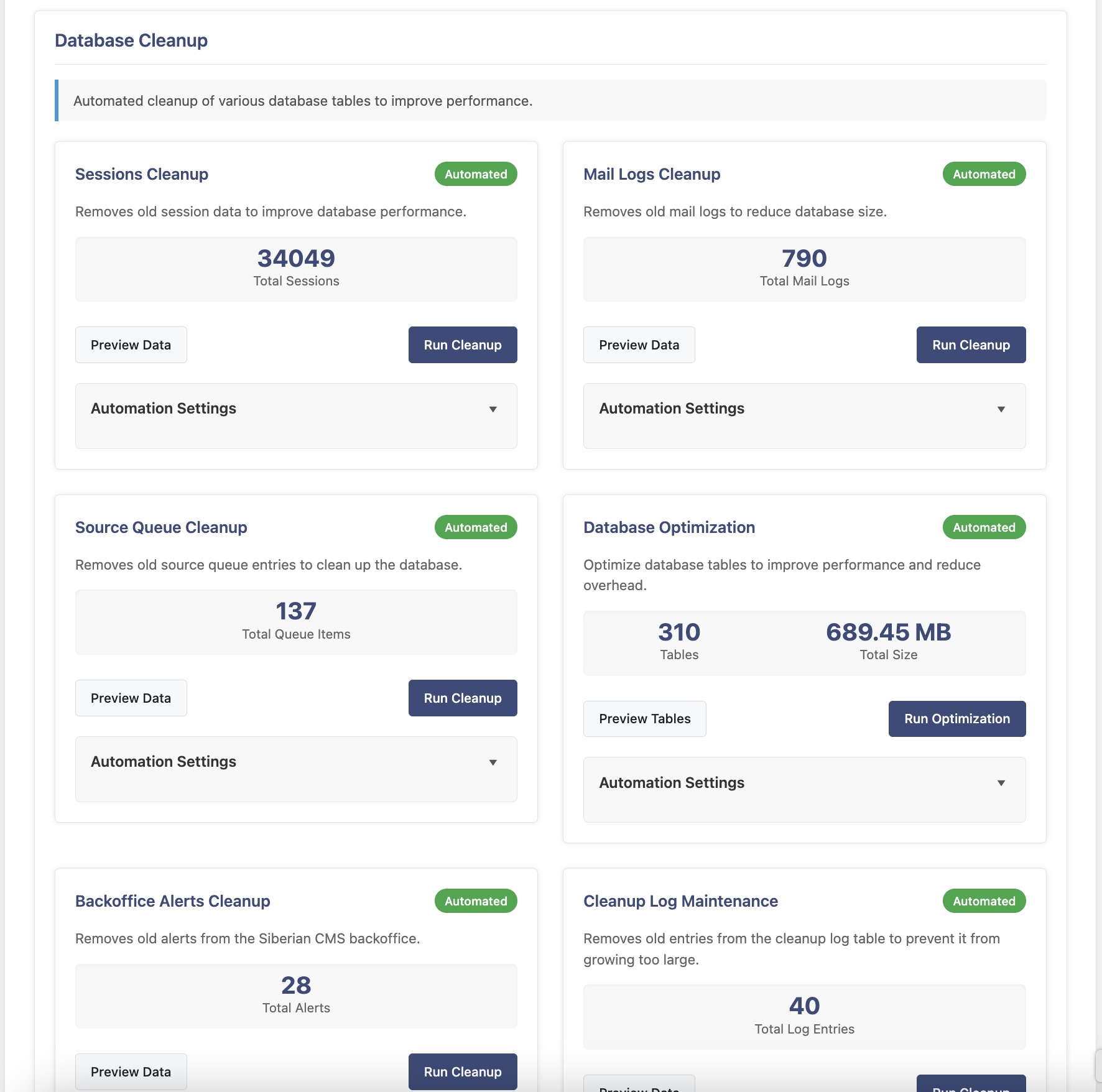Open Preview Tables in Database Optimization

tap(644, 719)
